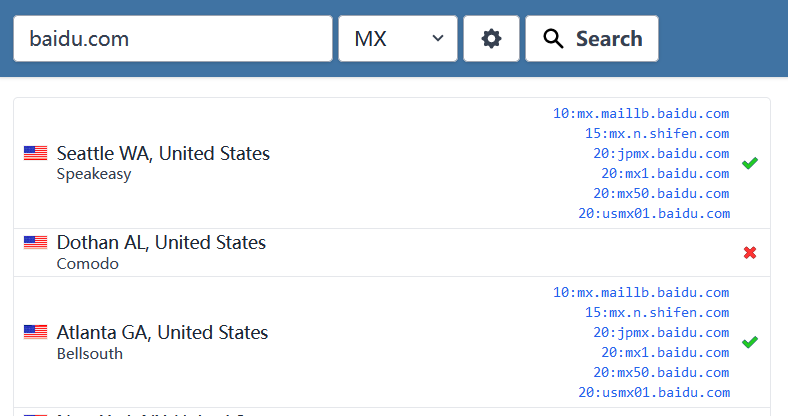Click the US flag beside Seattle WA
This screenshot has height=416, width=788.
click(x=36, y=153)
